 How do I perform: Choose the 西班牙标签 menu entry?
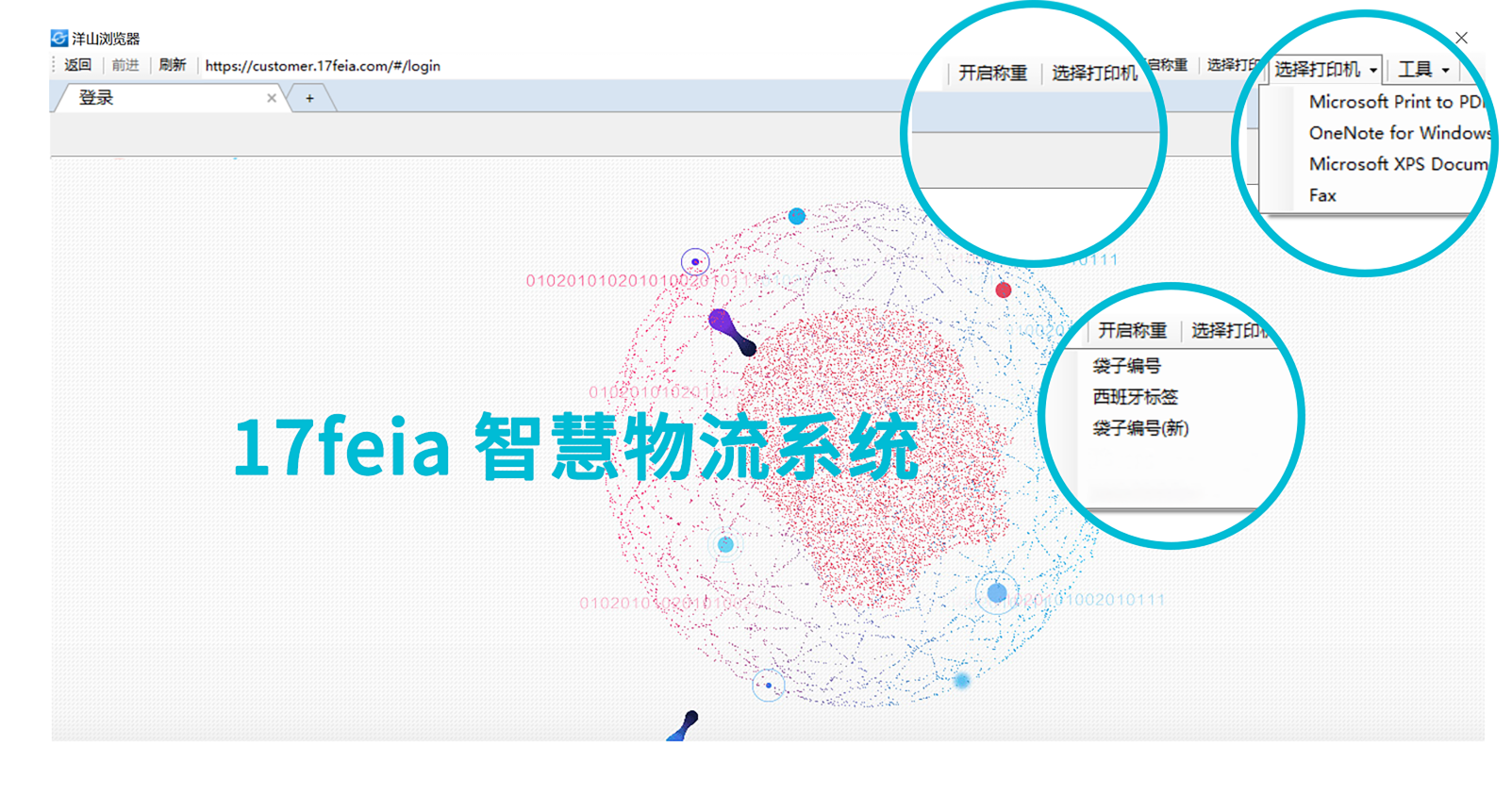tap(1135, 397)
